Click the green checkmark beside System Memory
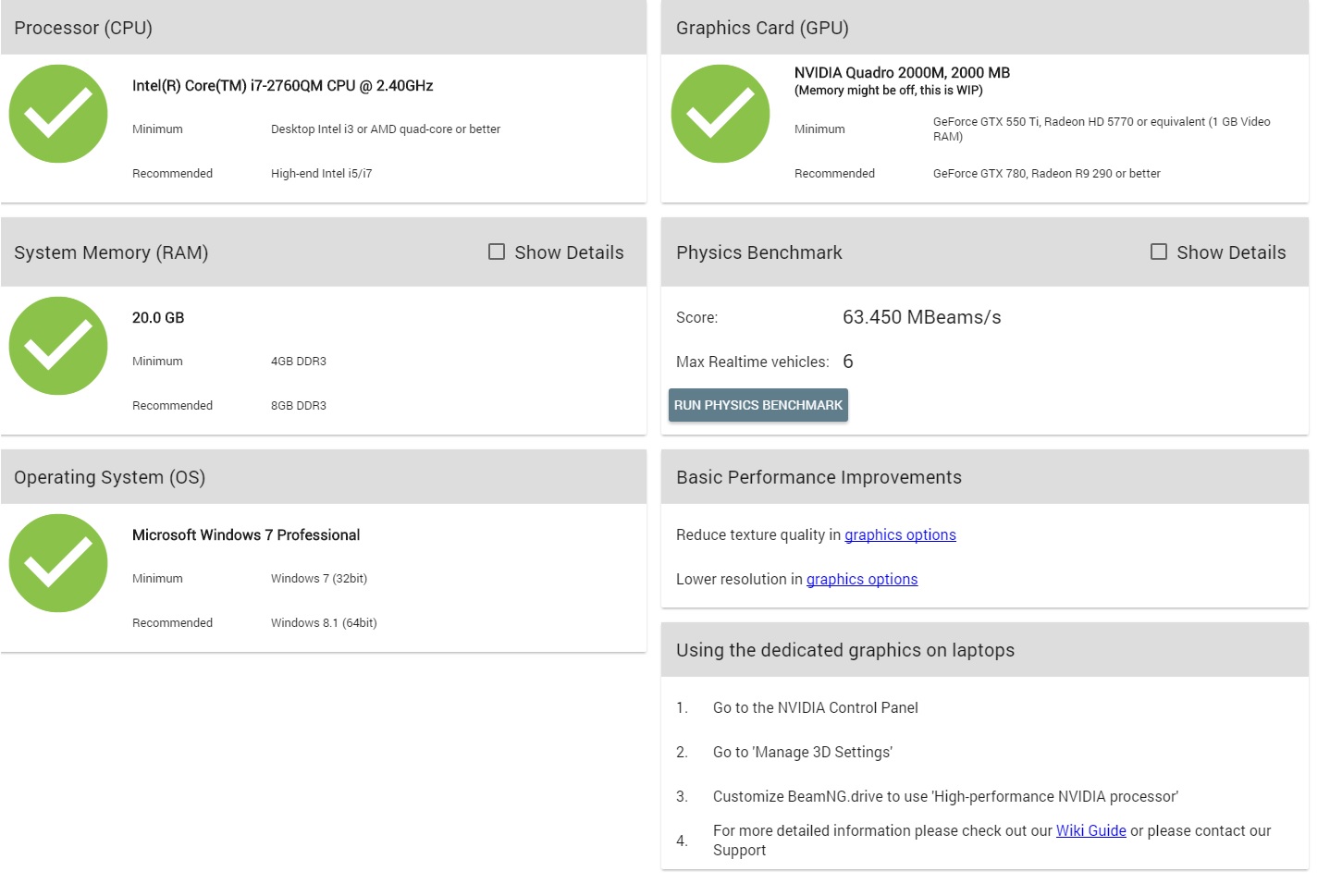The height and width of the screenshot is (896, 1330). [58, 346]
